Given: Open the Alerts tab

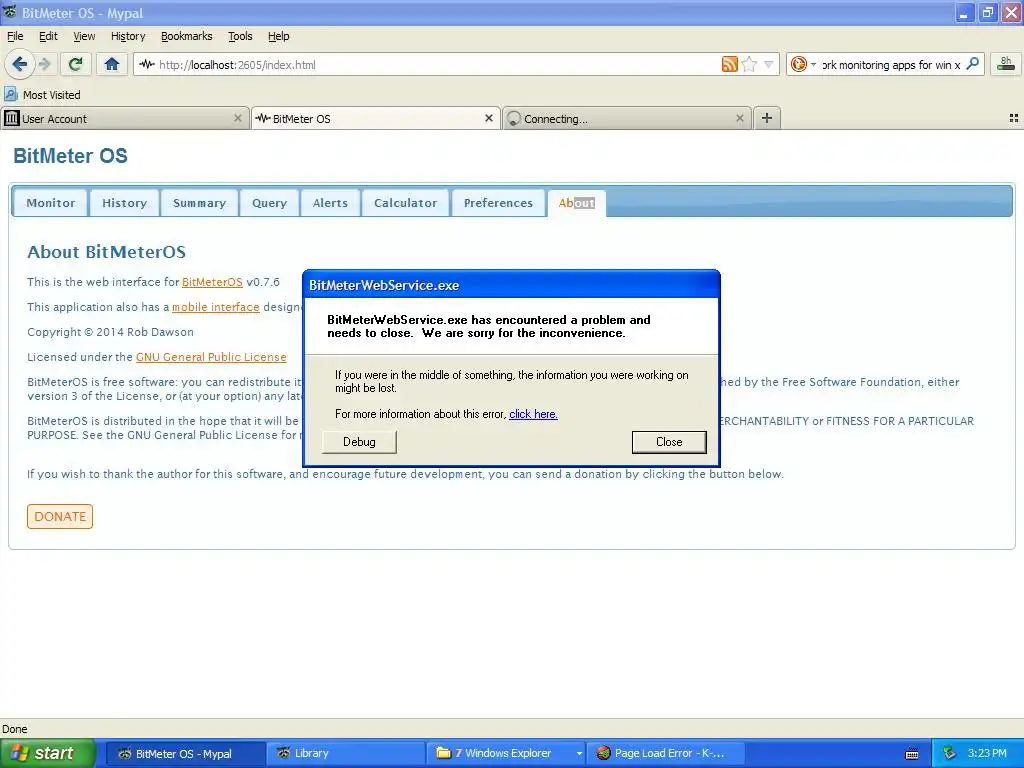Looking at the screenshot, I should [330, 203].
